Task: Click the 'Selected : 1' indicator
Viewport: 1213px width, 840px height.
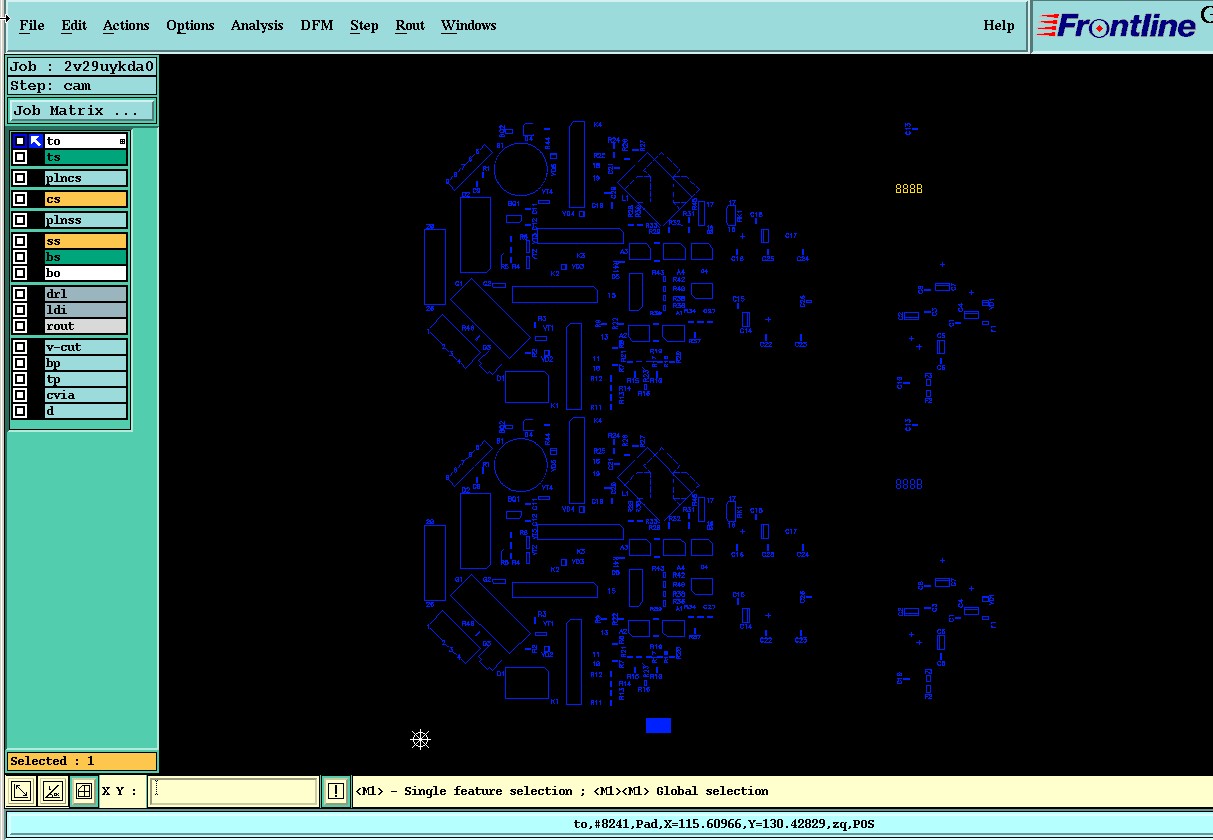Action: [82, 761]
